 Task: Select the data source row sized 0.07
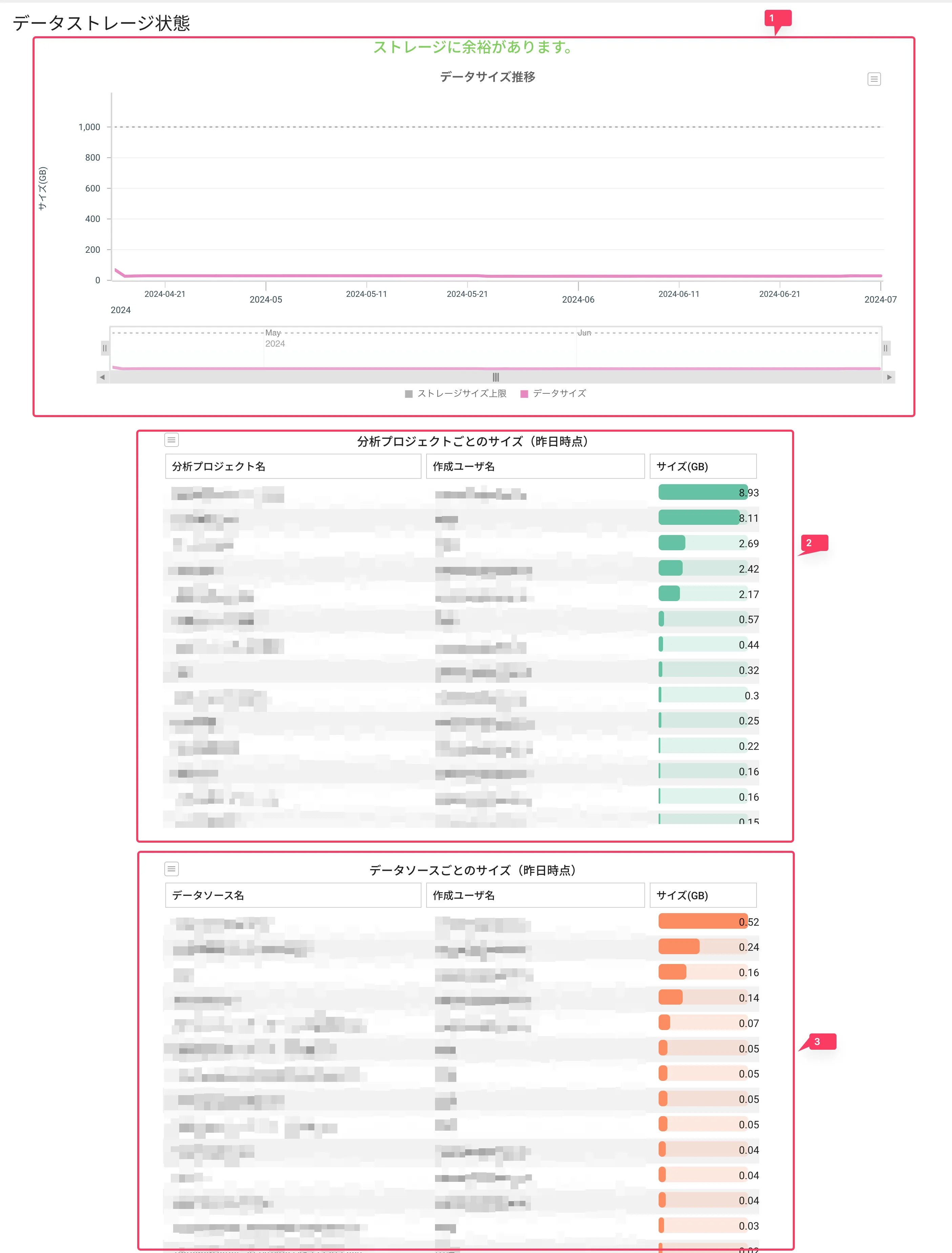461,1024
